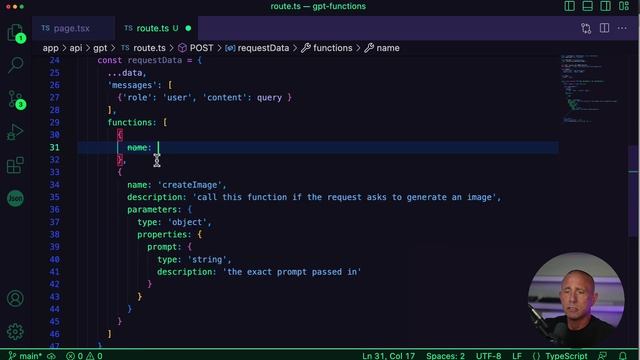Click 'properties:' key on line 38
The height and width of the screenshot is (360, 640).
[164, 235]
